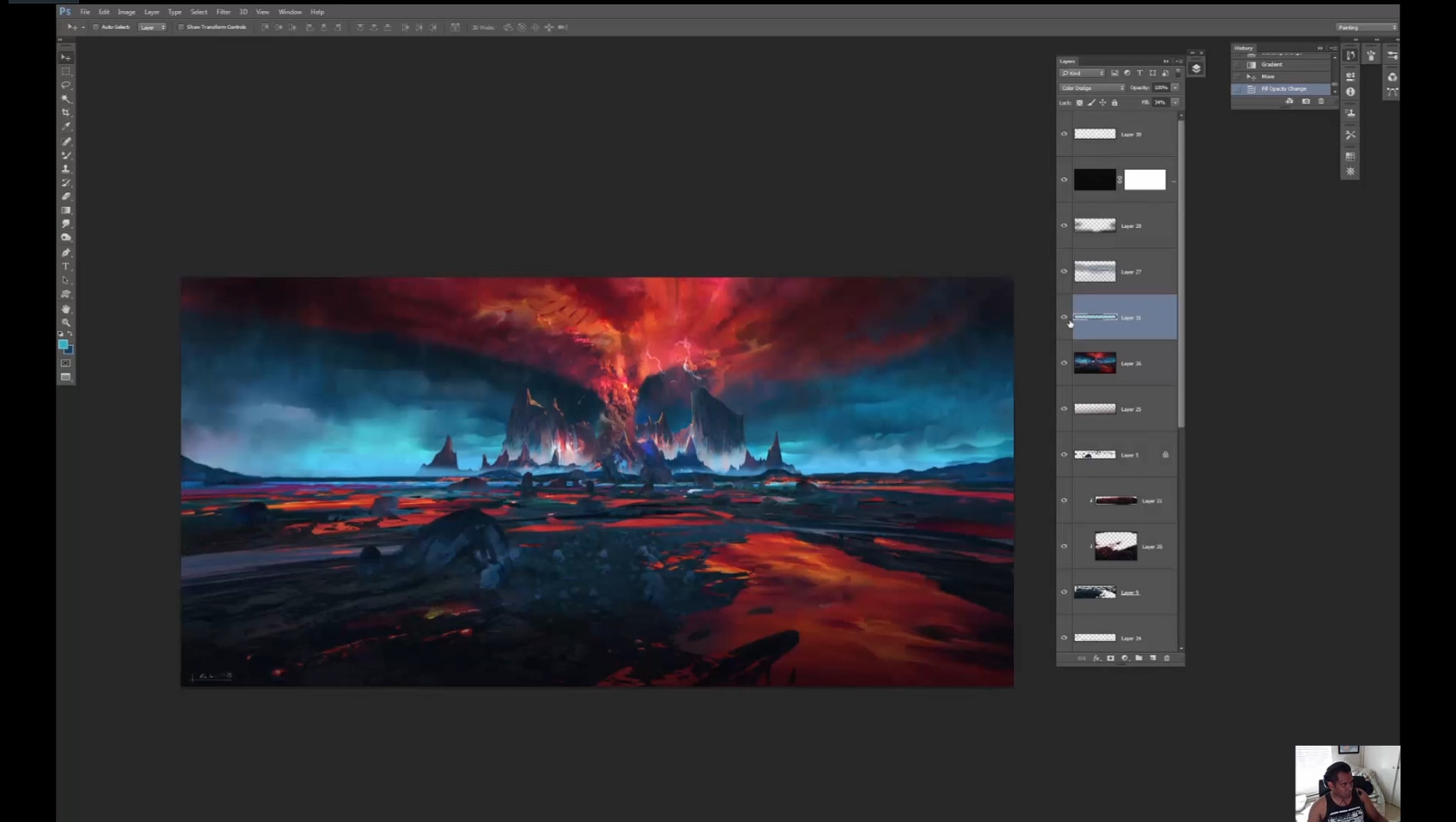Viewport: 1456px width, 822px height.
Task: Open the Image menu
Action: 127,12
